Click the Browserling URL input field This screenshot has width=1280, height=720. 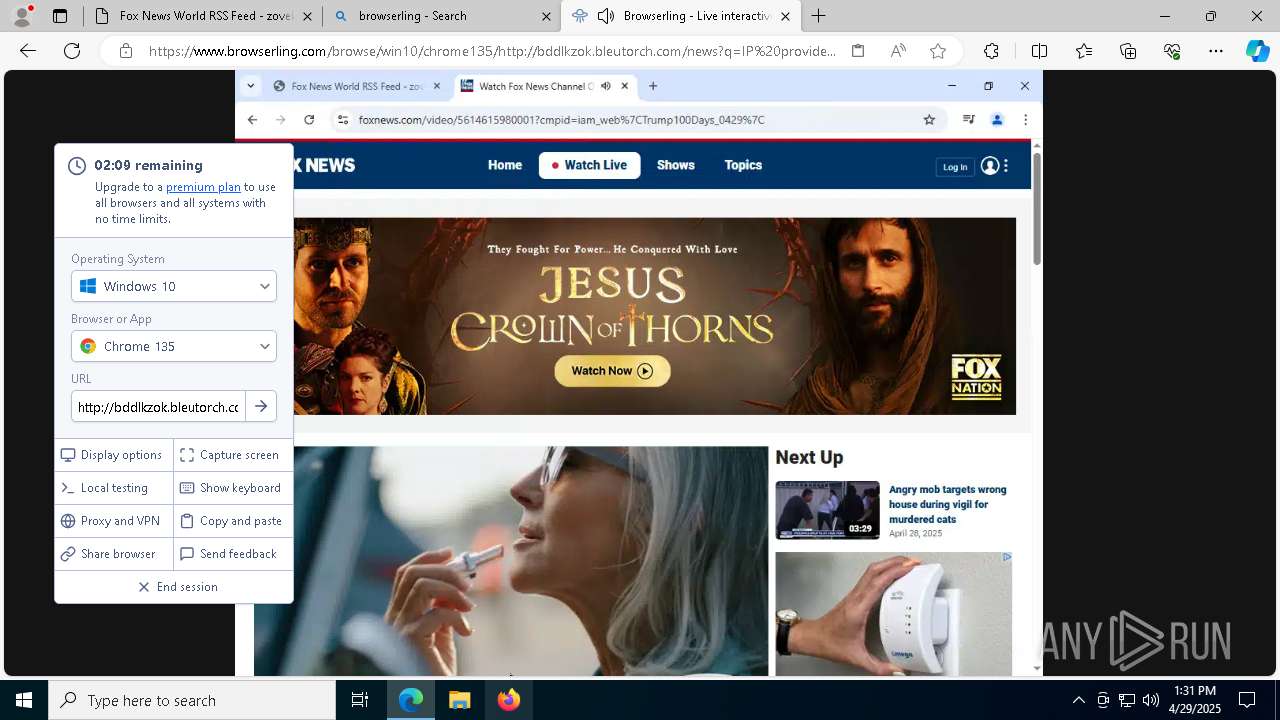pos(158,406)
